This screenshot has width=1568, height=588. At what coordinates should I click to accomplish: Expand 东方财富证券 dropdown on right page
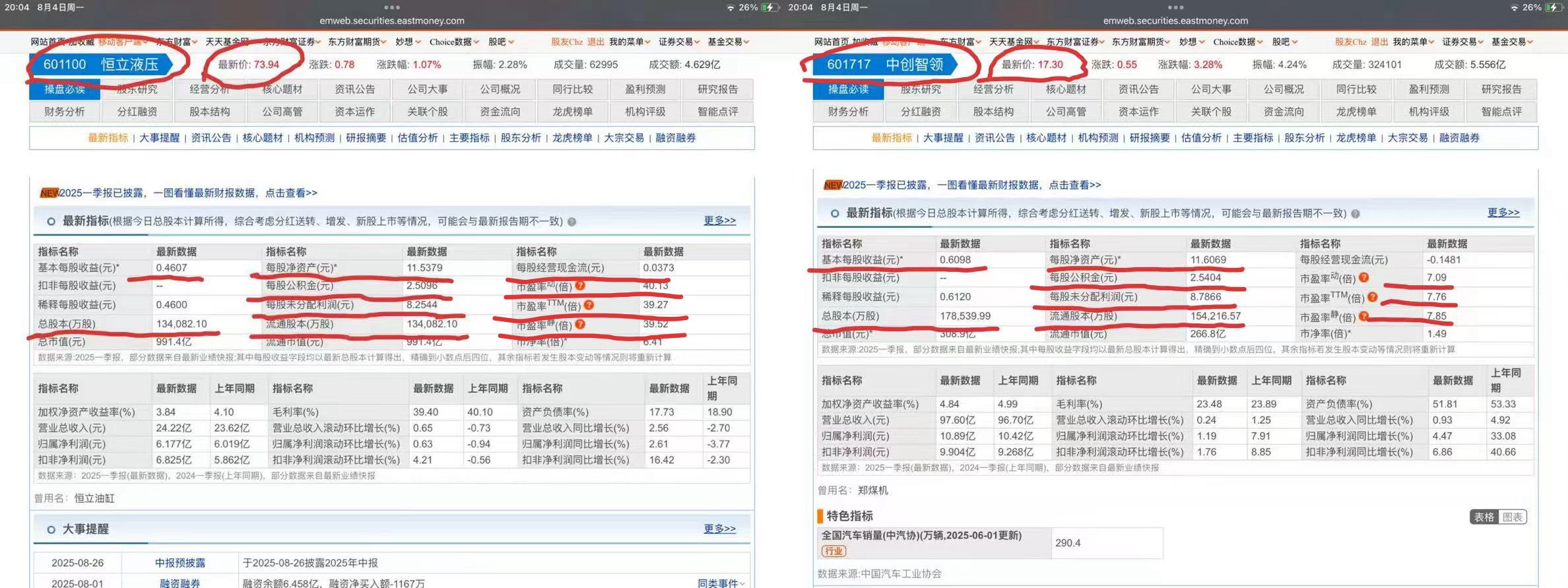[1076, 42]
